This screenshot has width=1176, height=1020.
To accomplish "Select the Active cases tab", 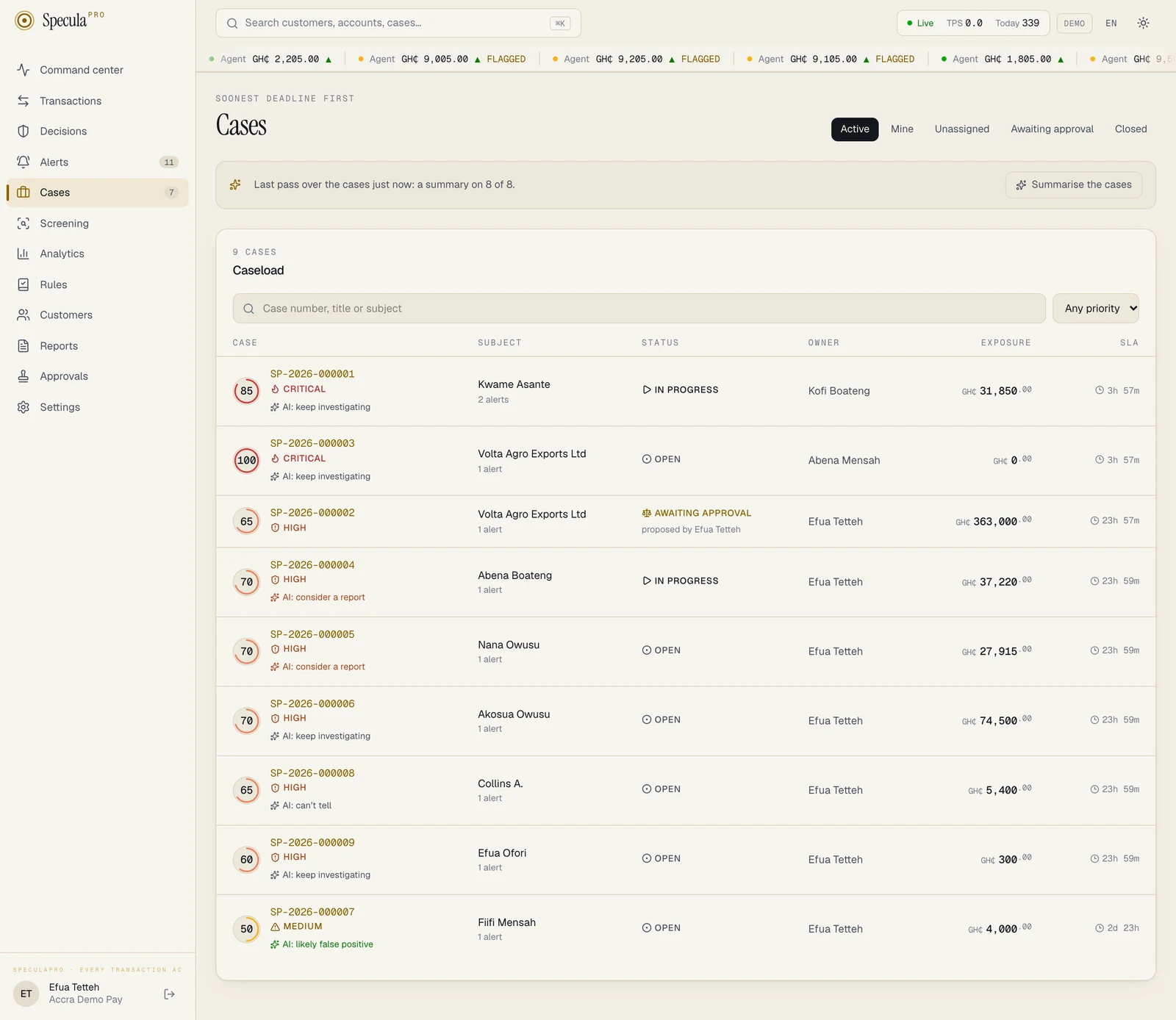I will [855, 129].
